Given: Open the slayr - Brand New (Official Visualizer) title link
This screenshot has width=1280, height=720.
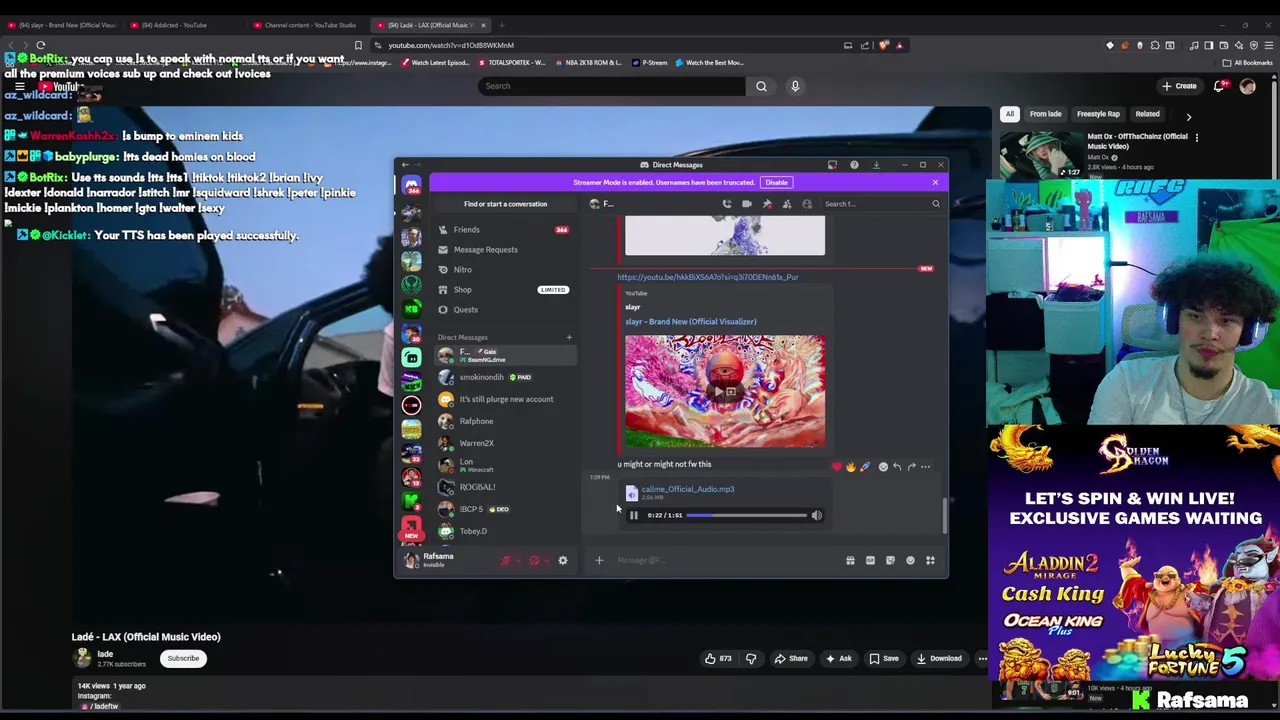Looking at the screenshot, I should pyautogui.click(x=691, y=322).
